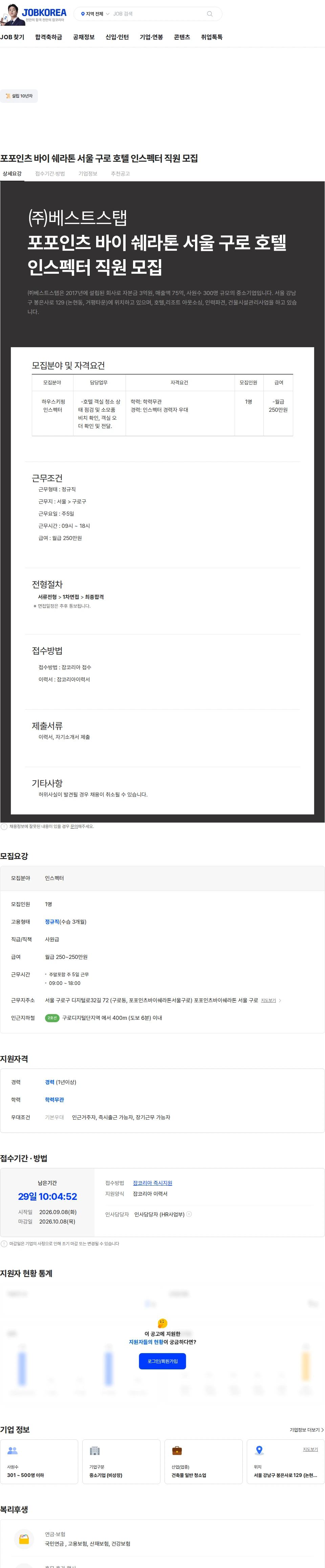325x1568 pixels.
Task: Open 기업정보 더보기 link
Action: [306, 1430]
